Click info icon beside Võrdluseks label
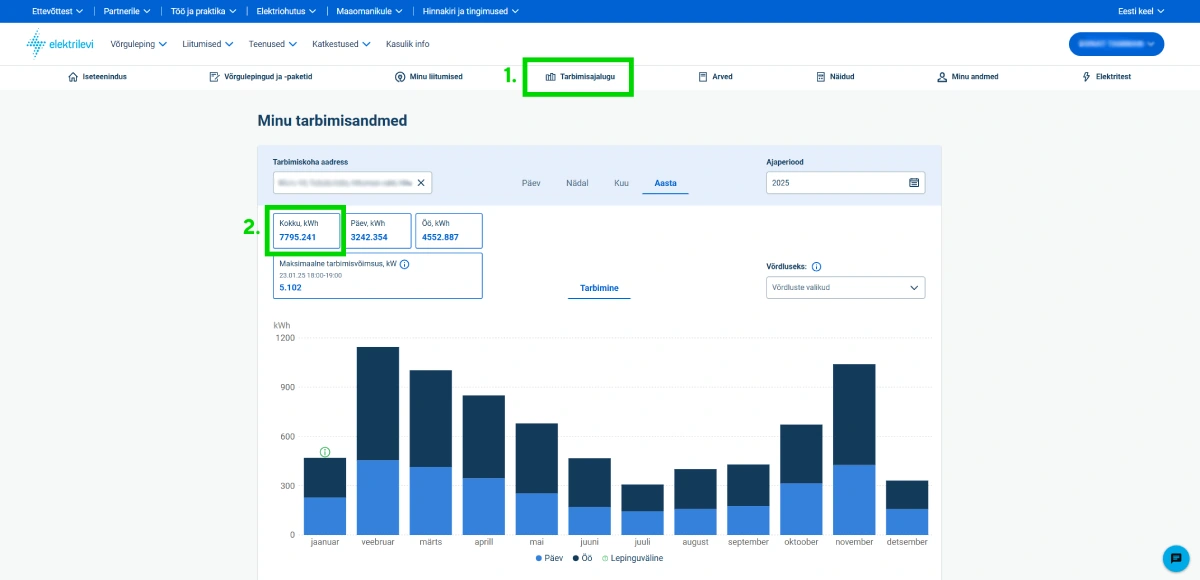The height and width of the screenshot is (580, 1200). [817, 267]
